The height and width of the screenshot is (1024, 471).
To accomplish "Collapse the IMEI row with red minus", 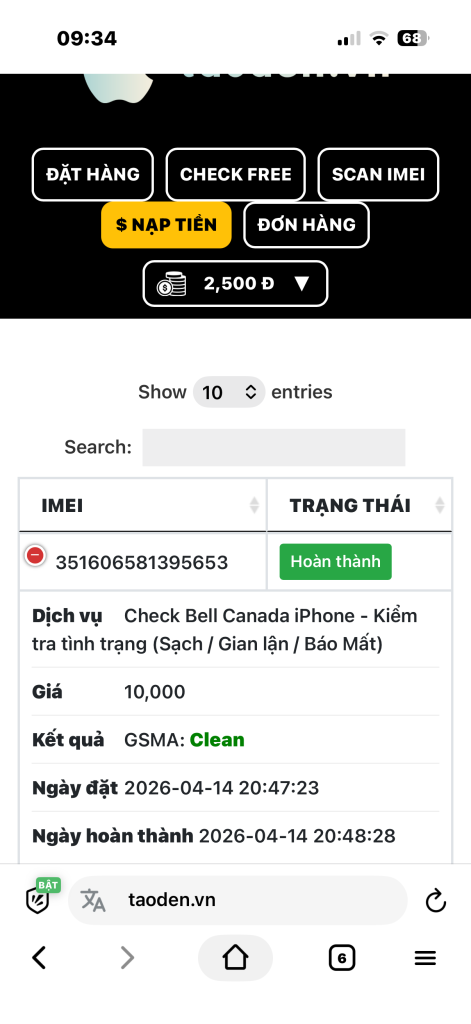I will [x=35, y=556].
